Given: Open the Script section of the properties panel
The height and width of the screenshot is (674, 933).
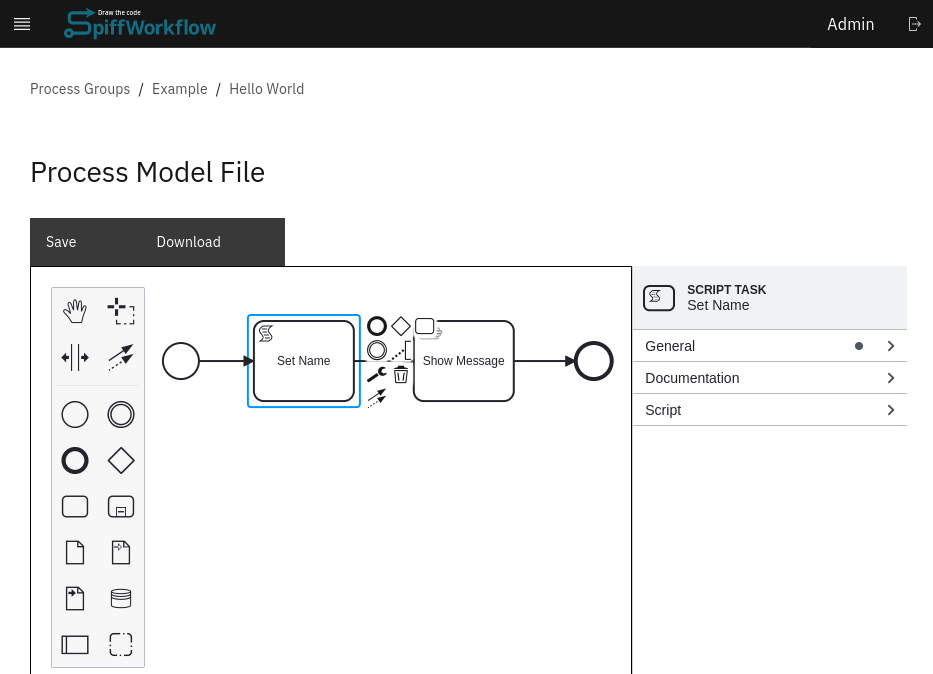Looking at the screenshot, I should click(x=769, y=410).
